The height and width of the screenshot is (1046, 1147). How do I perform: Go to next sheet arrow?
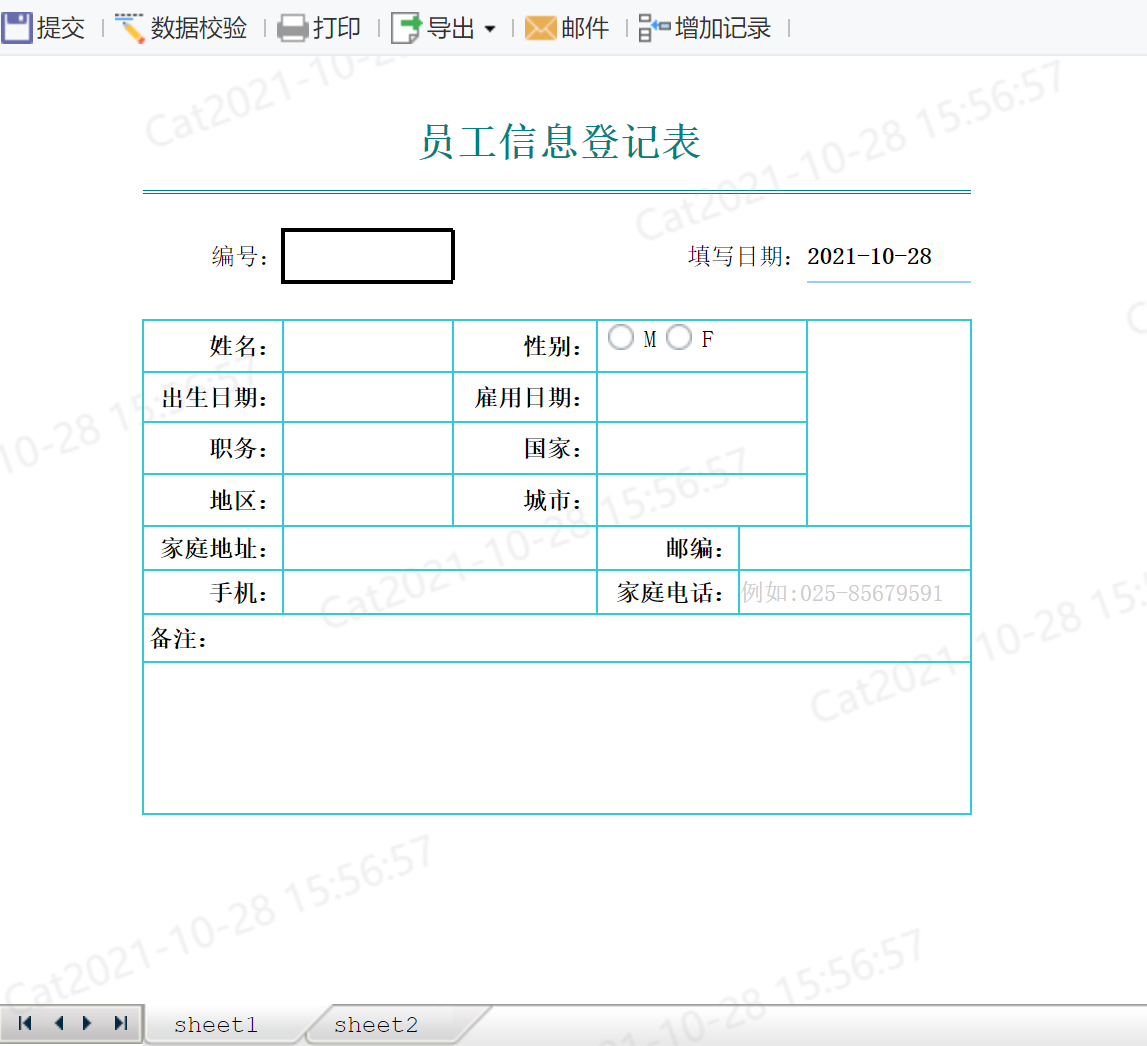86,1023
